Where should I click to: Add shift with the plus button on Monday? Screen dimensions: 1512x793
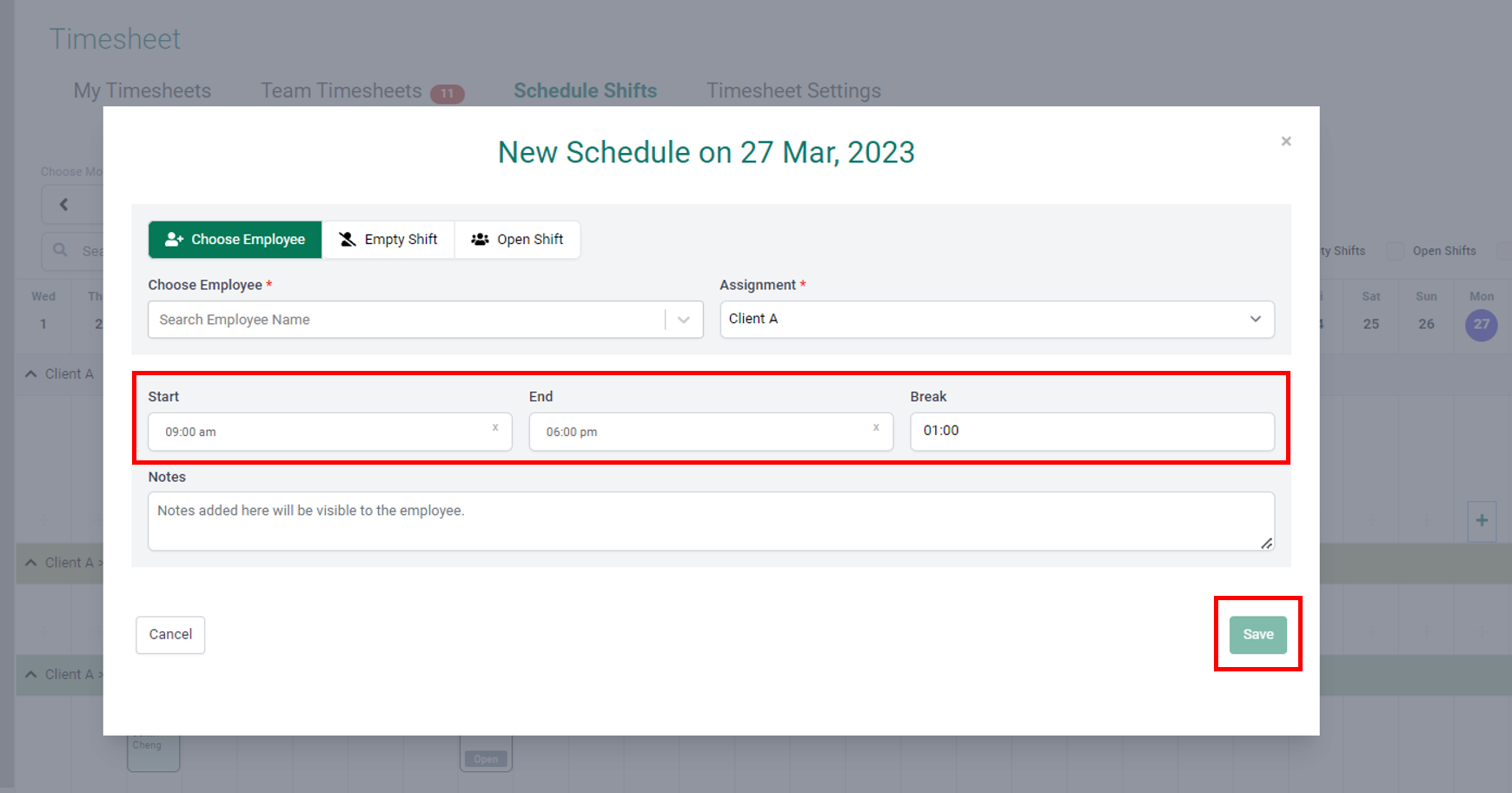coord(1482,521)
